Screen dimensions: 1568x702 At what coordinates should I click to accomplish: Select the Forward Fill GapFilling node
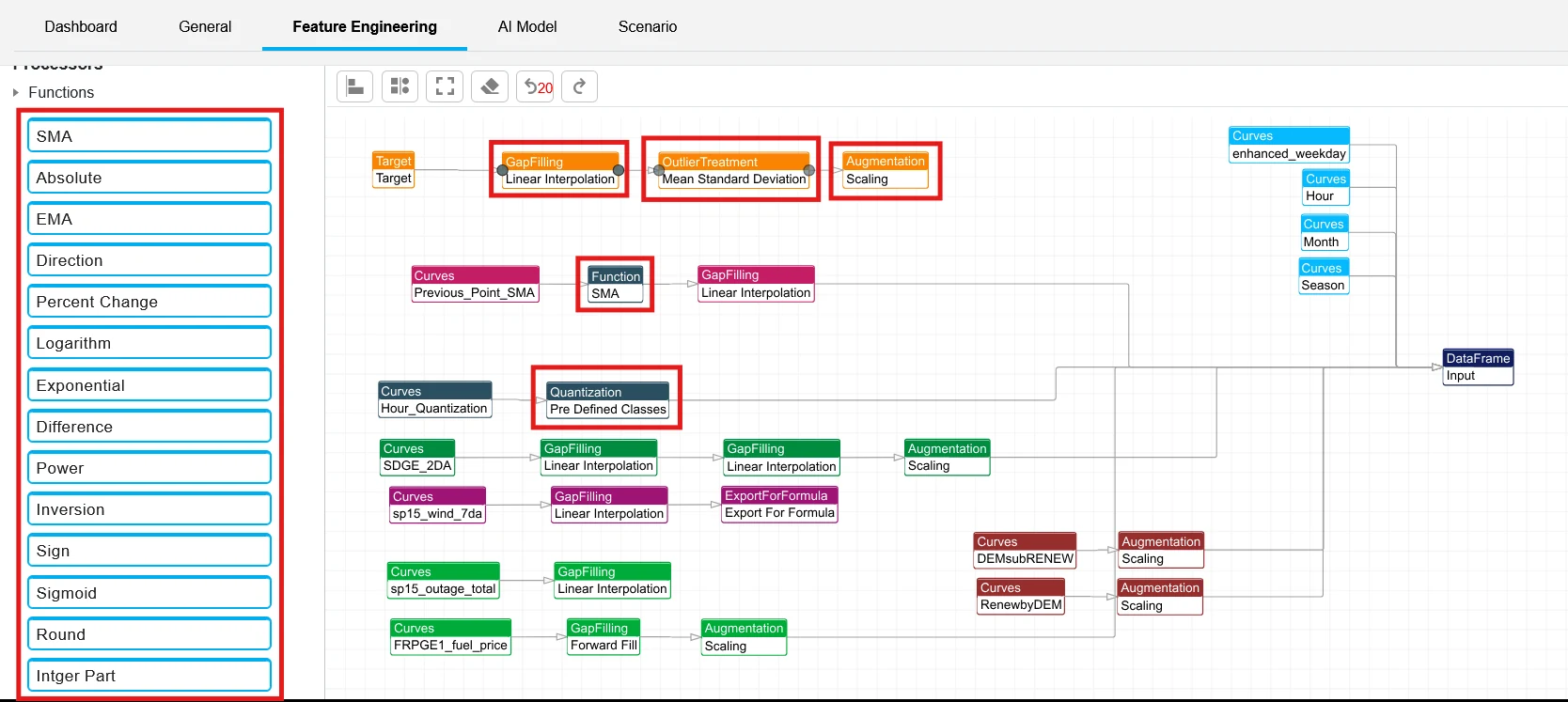point(604,636)
